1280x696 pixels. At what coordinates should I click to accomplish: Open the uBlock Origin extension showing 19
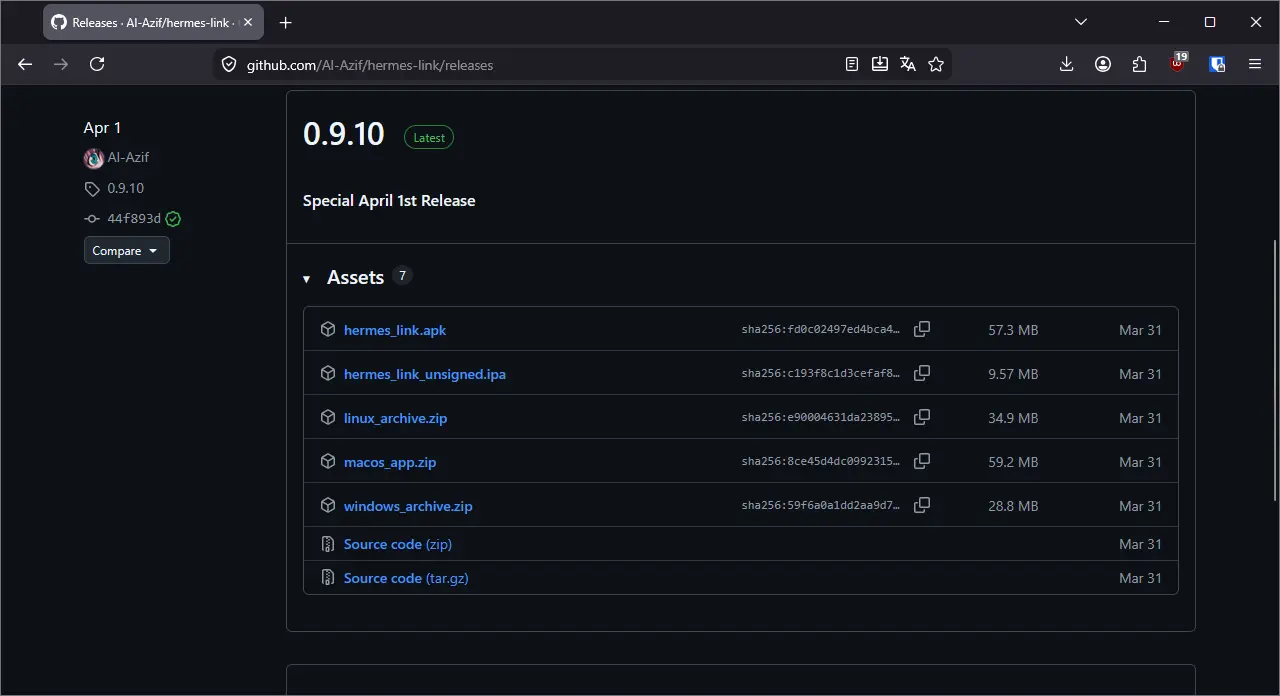[x=1178, y=64]
